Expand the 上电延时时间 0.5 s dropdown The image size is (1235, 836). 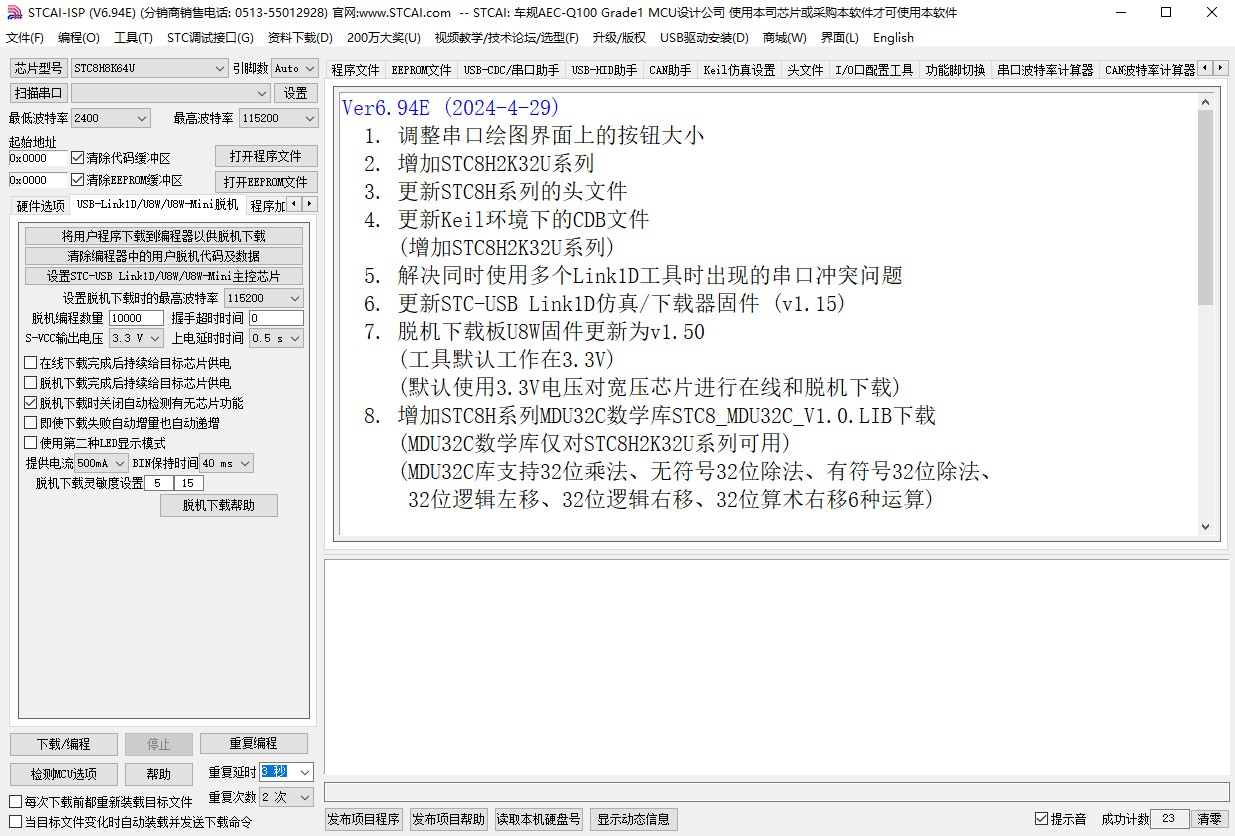click(x=295, y=338)
